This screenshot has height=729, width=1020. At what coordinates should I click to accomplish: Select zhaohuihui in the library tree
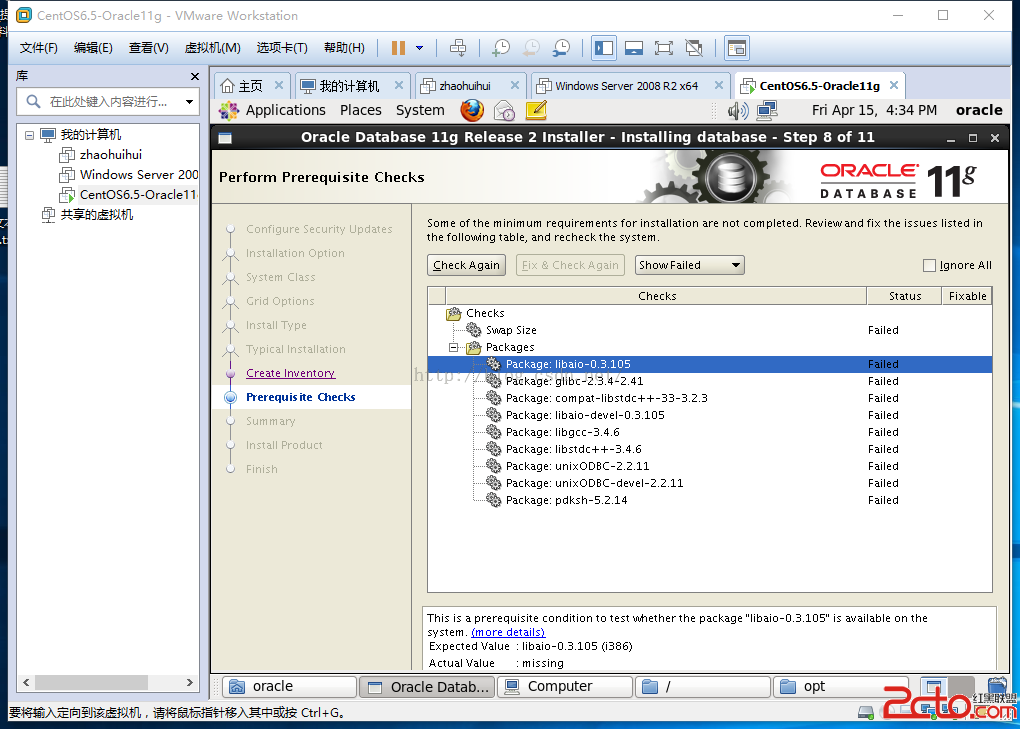[x=111, y=155]
